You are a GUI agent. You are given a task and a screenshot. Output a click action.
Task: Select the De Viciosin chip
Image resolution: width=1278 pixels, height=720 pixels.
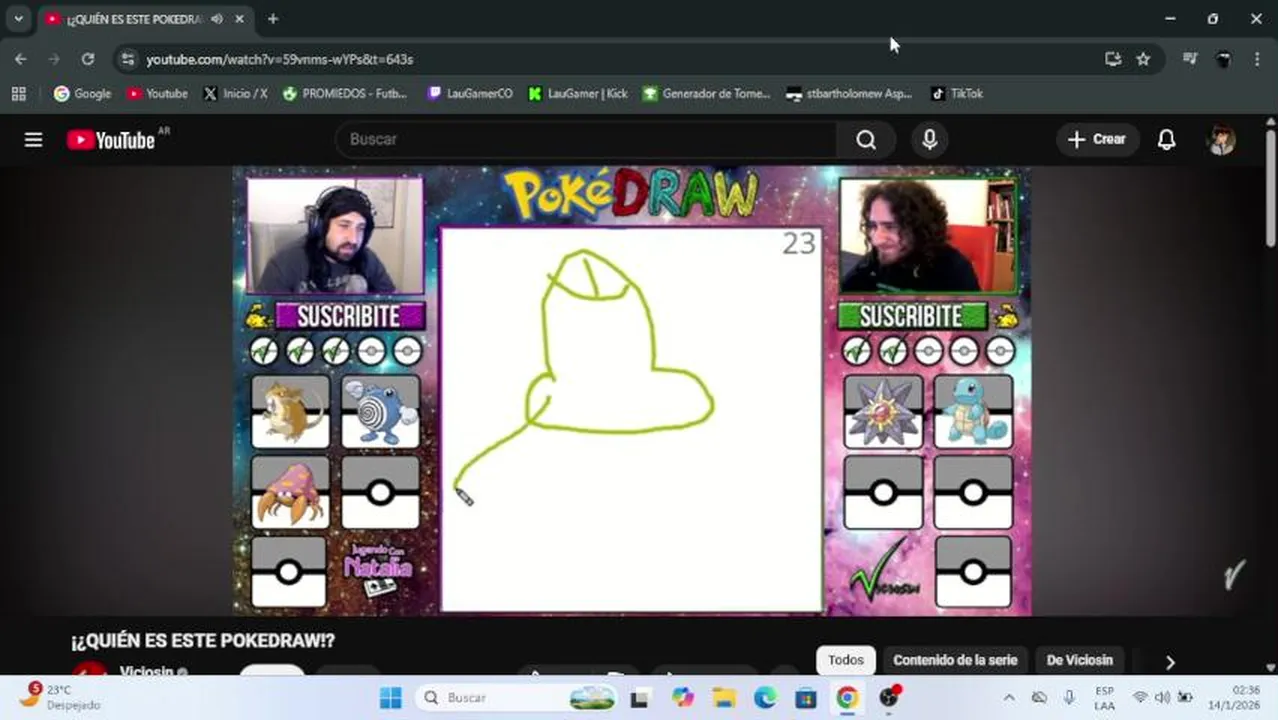tap(1079, 660)
